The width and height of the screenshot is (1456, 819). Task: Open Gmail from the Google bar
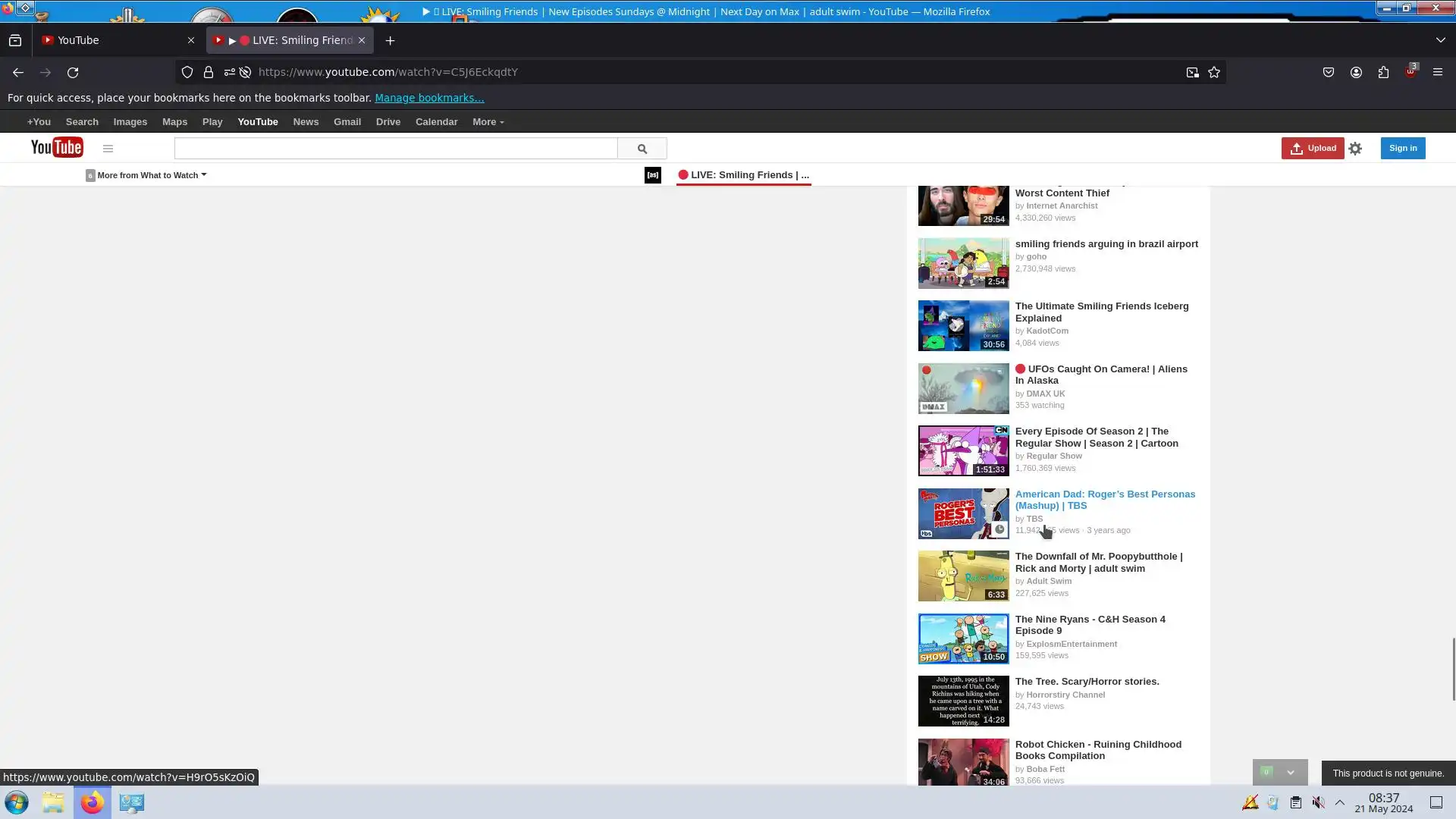pyautogui.click(x=347, y=122)
